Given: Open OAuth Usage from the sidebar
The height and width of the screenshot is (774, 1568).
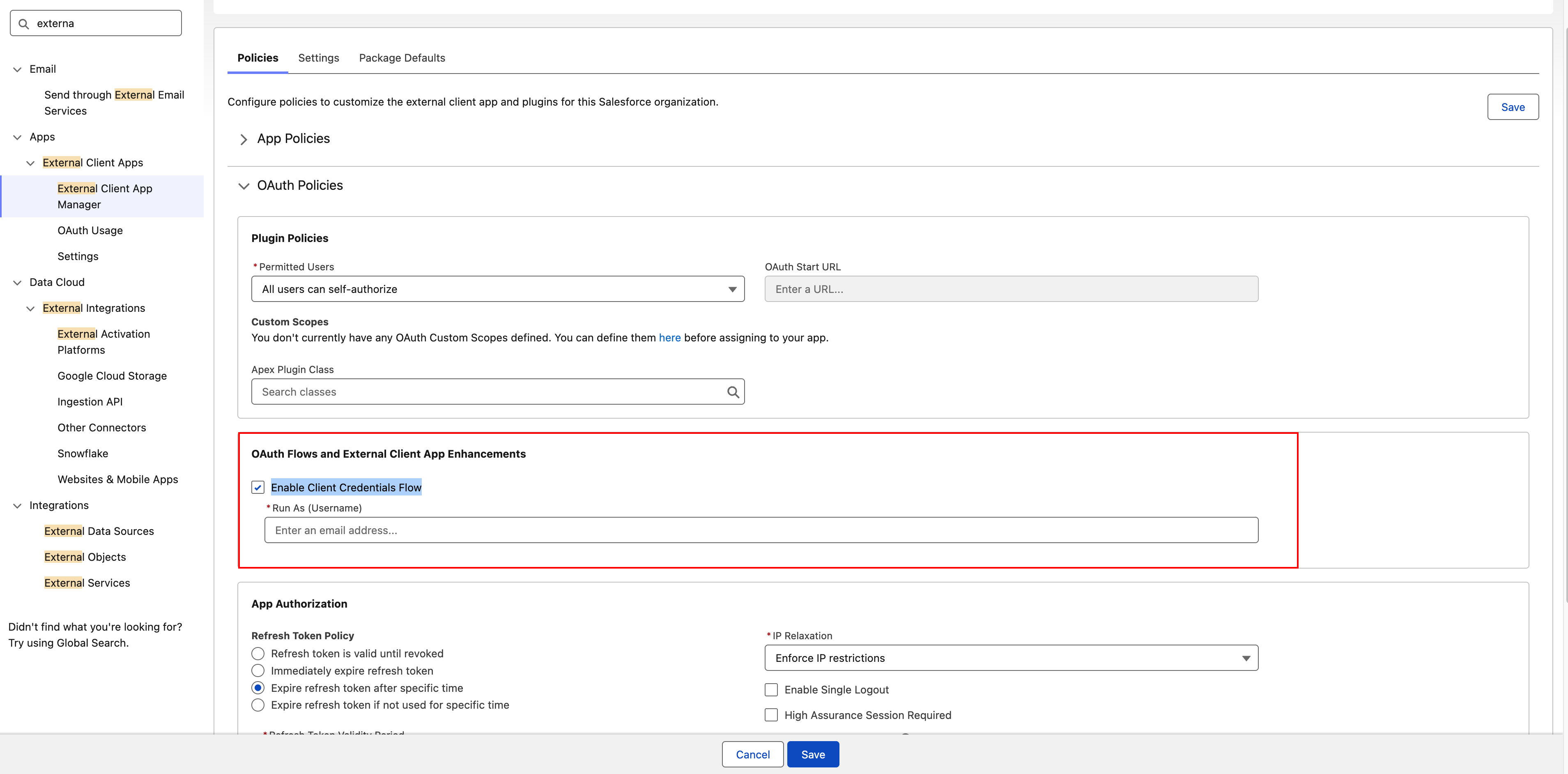Looking at the screenshot, I should [x=90, y=230].
